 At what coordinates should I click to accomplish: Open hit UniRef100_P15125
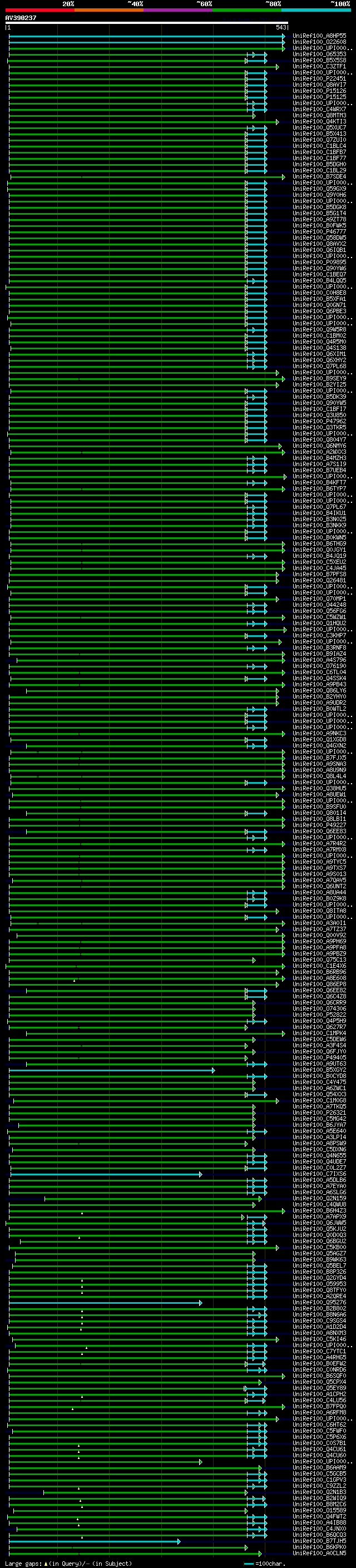(319, 97)
